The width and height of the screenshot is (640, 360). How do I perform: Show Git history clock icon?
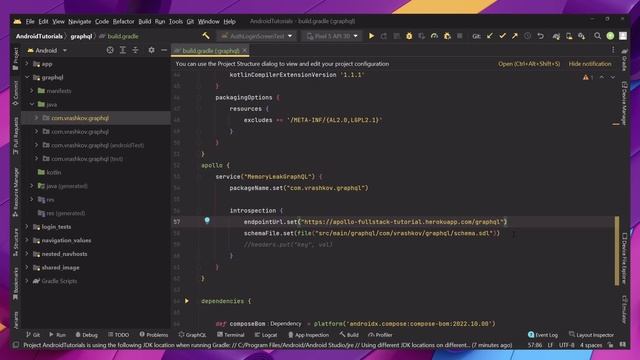tap(527, 36)
